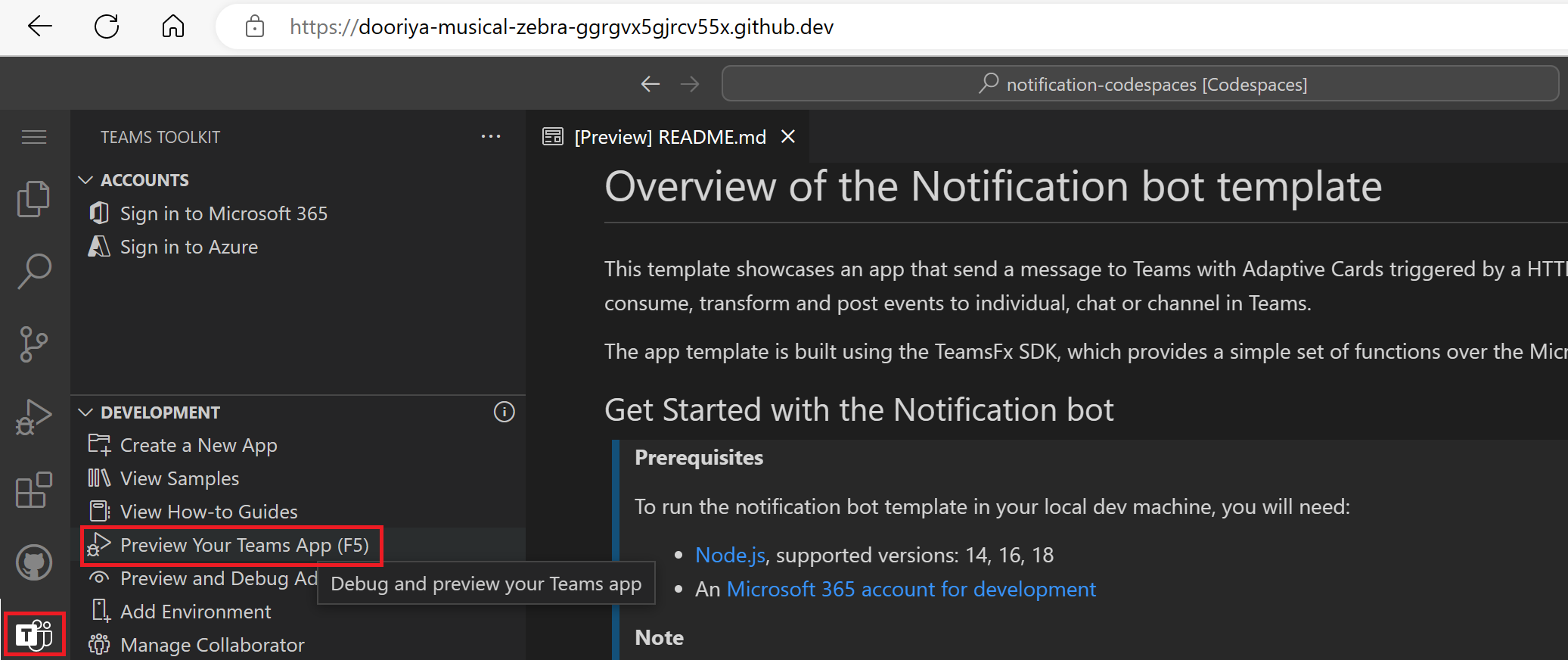View site information lock icon

point(255,26)
